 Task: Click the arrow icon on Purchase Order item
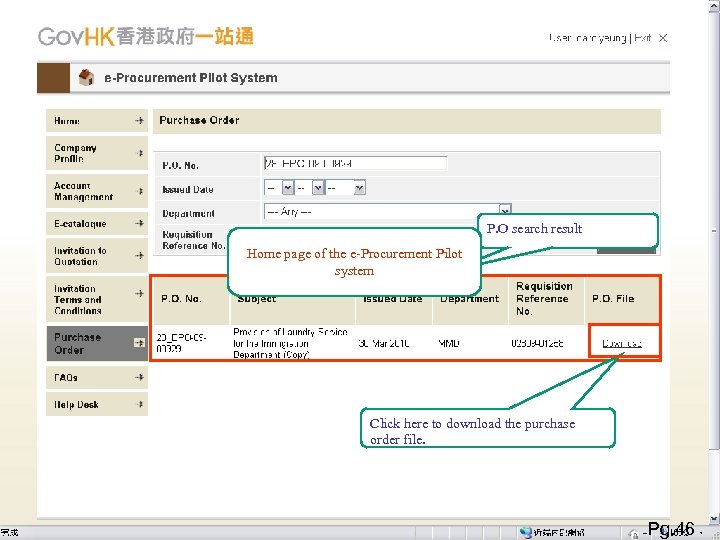(139, 343)
